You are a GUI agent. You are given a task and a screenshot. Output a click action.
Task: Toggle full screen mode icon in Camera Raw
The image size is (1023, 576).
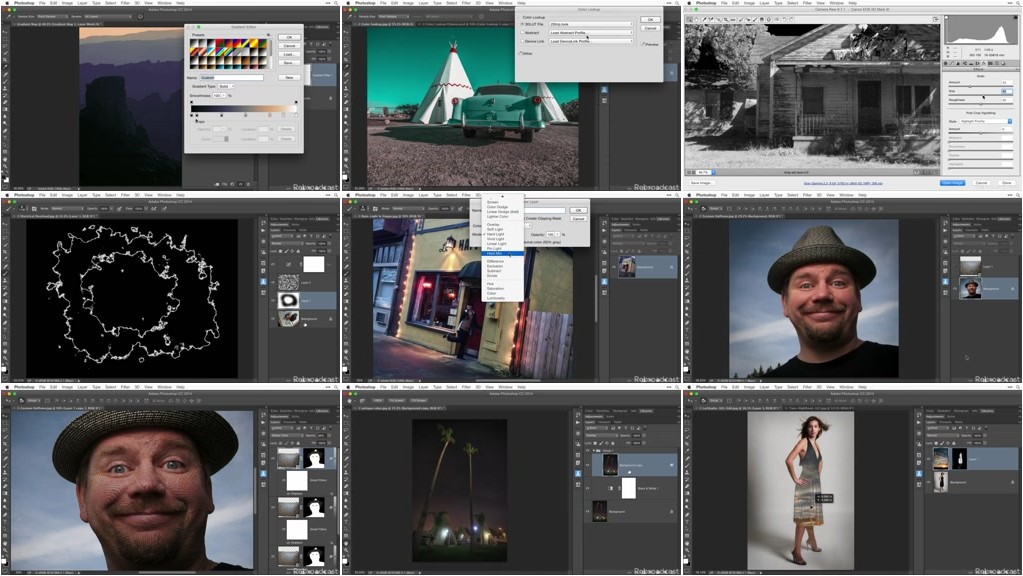coord(936,19)
